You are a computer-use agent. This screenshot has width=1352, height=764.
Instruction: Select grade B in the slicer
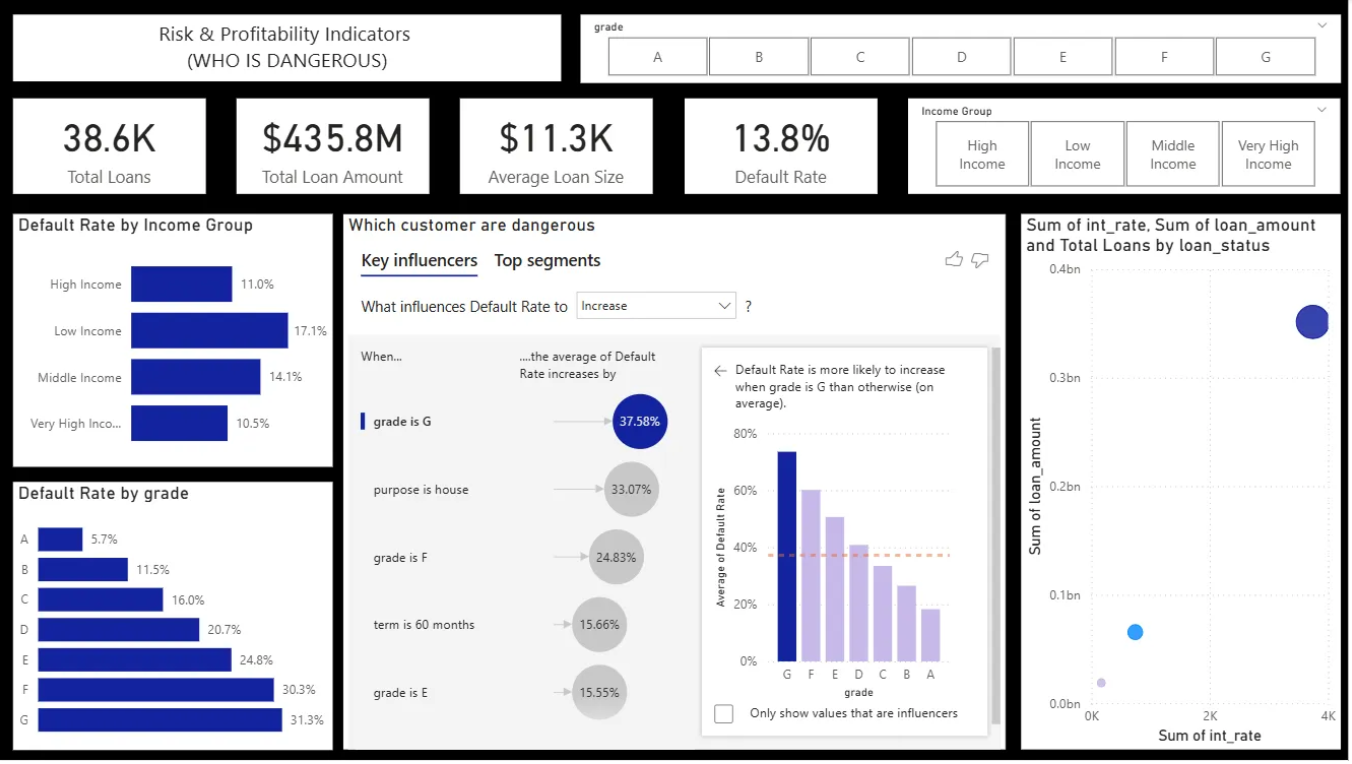point(759,57)
